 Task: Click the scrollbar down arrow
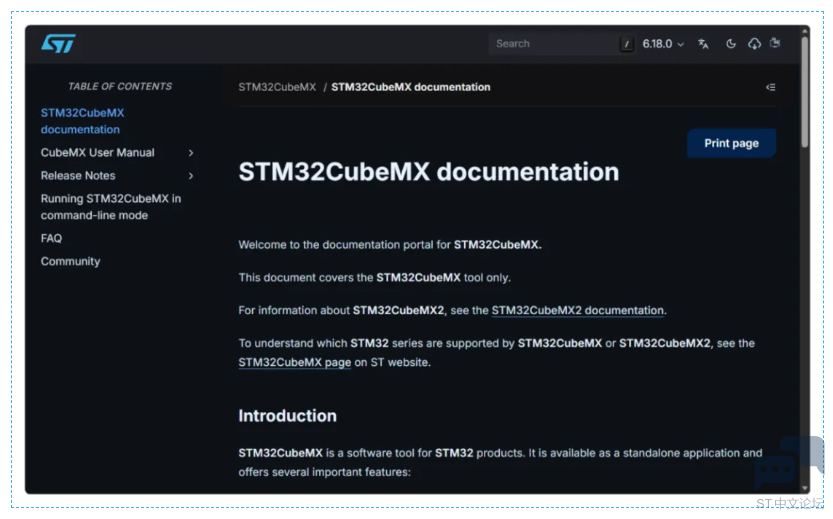point(805,488)
